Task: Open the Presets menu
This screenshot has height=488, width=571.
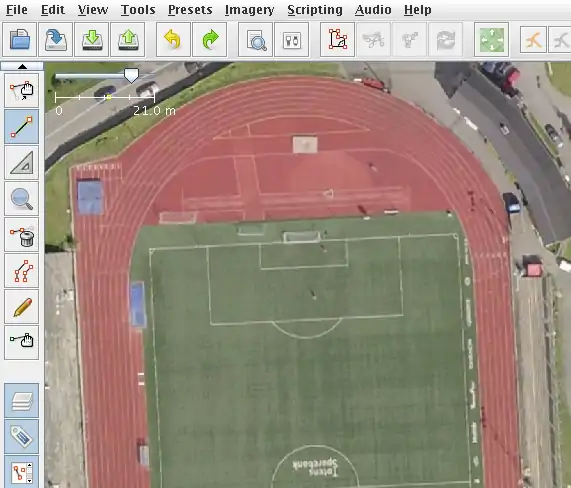Action: click(x=190, y=10)
